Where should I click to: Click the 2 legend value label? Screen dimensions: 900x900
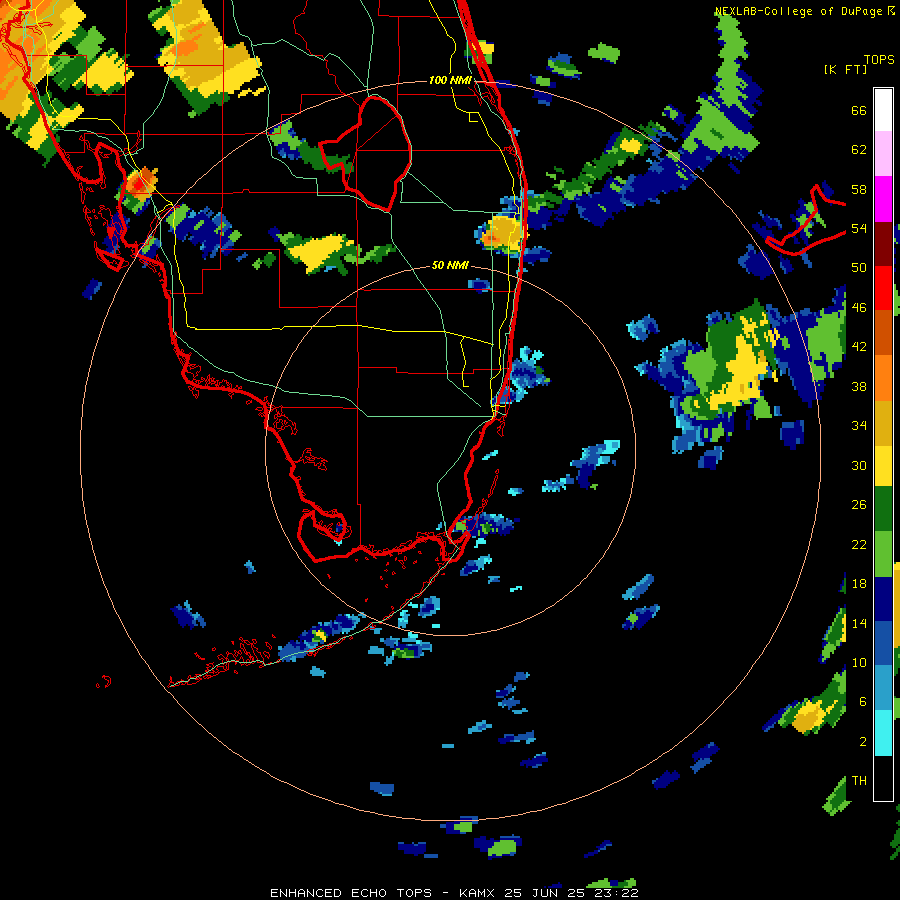tap(863, 741)
